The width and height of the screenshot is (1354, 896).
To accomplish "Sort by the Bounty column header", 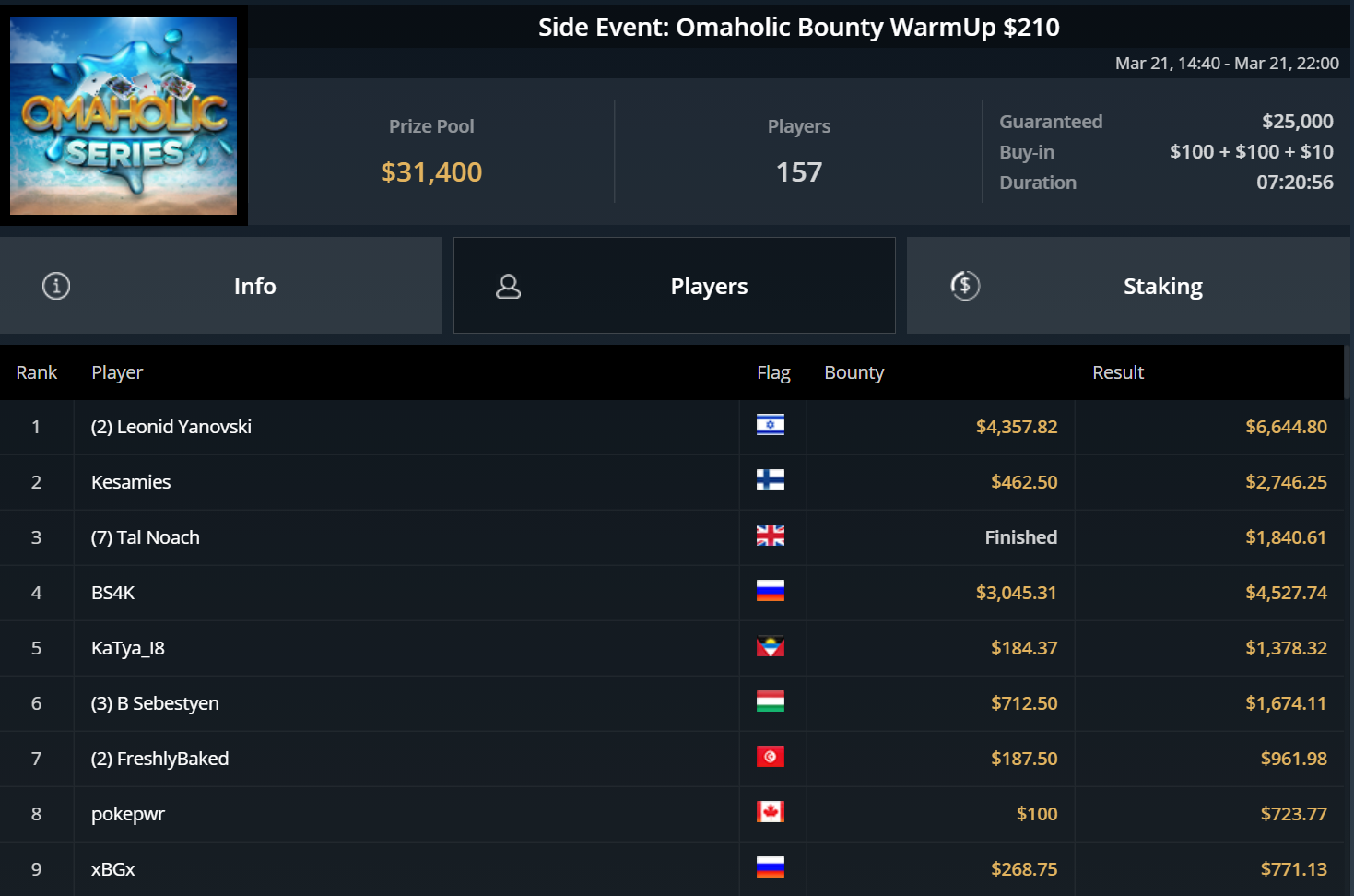I will pyautogui.click(x=854, y=372).
